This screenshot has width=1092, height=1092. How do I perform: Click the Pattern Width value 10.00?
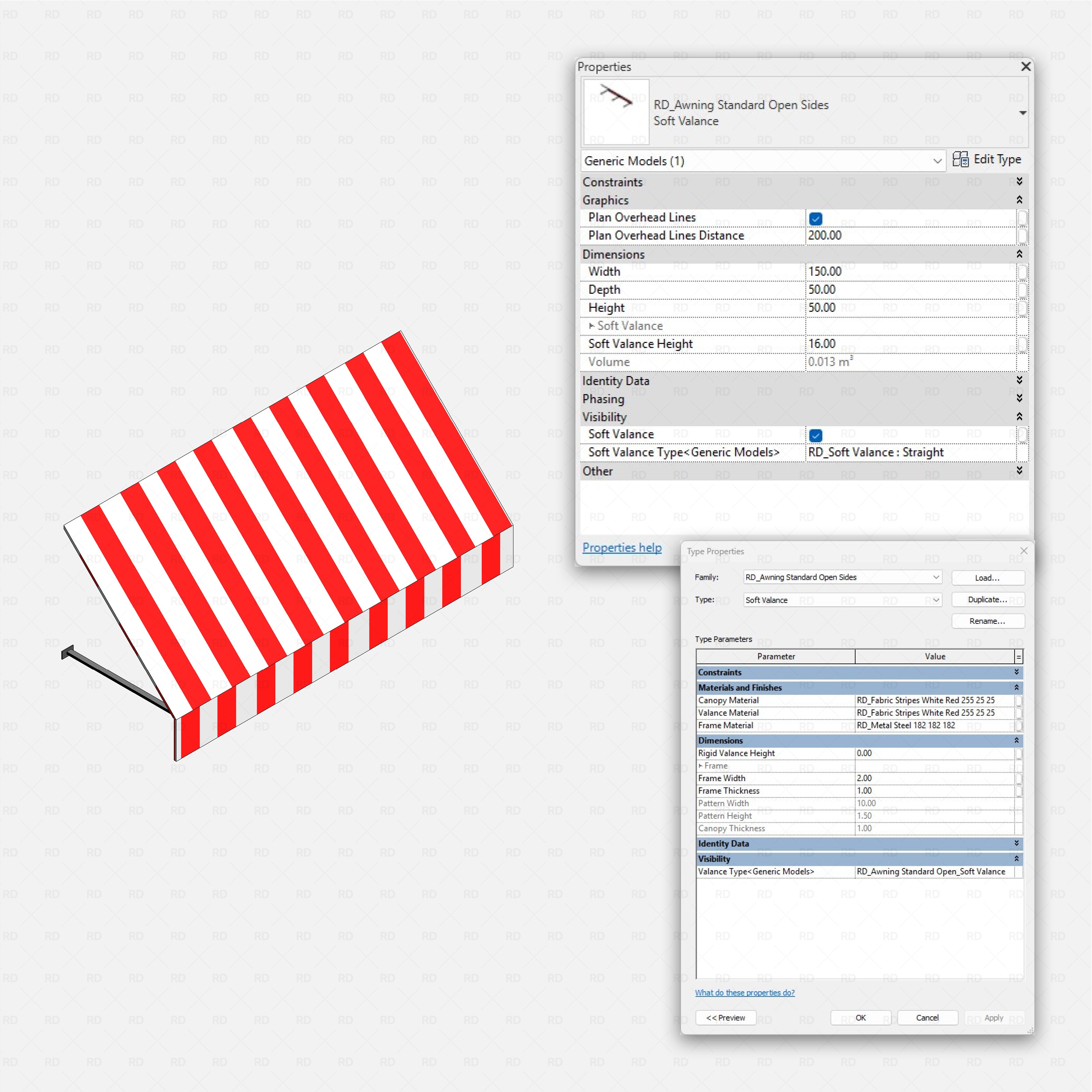[x=935, y=803]
